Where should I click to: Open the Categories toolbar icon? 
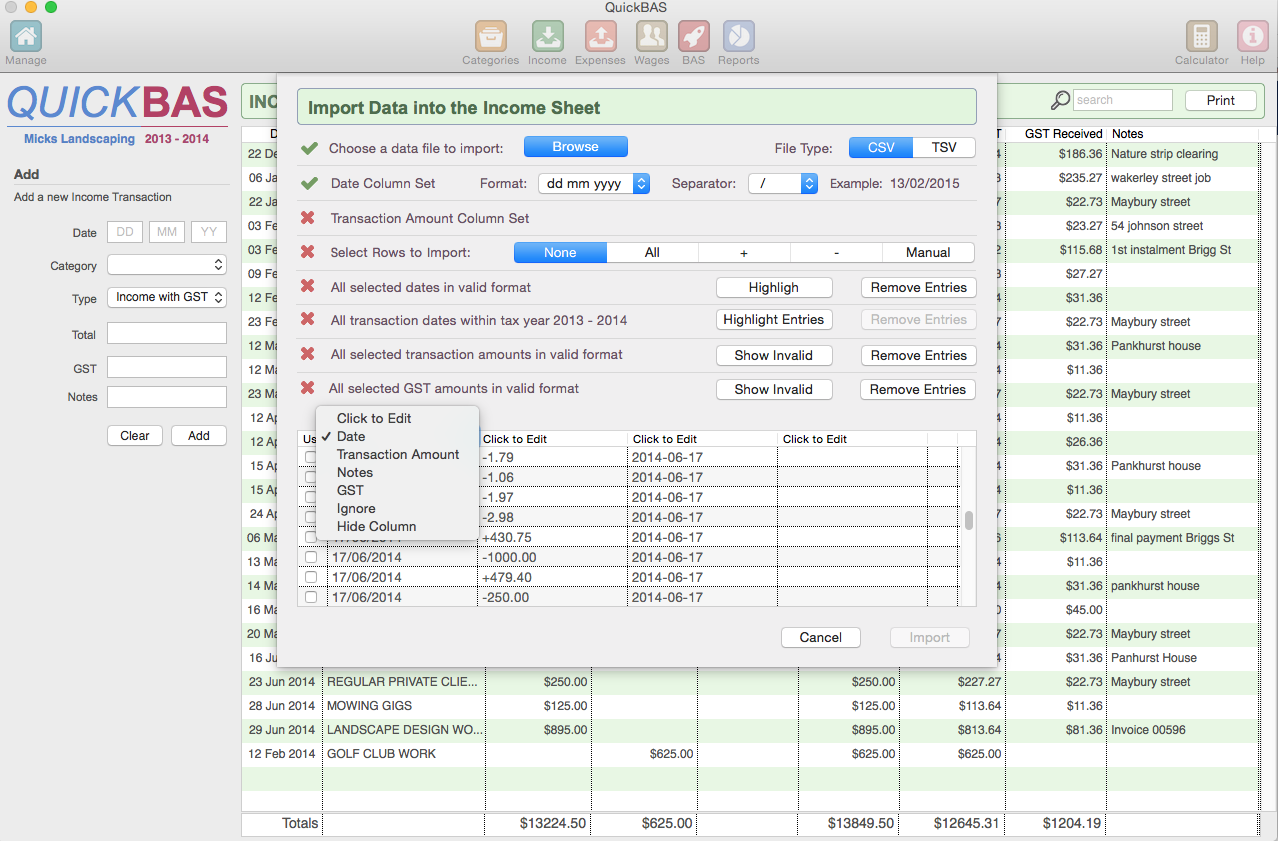[490, 37]
